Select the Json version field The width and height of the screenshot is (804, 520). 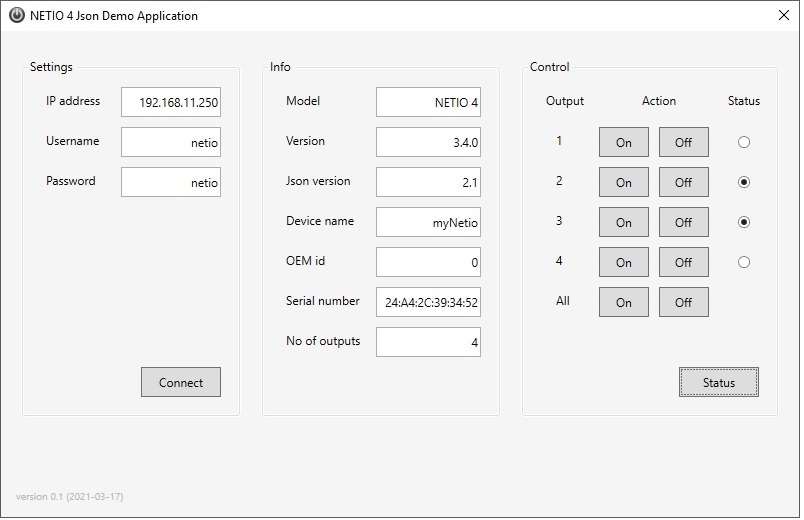pyautogui.click(x=428, y=182)
